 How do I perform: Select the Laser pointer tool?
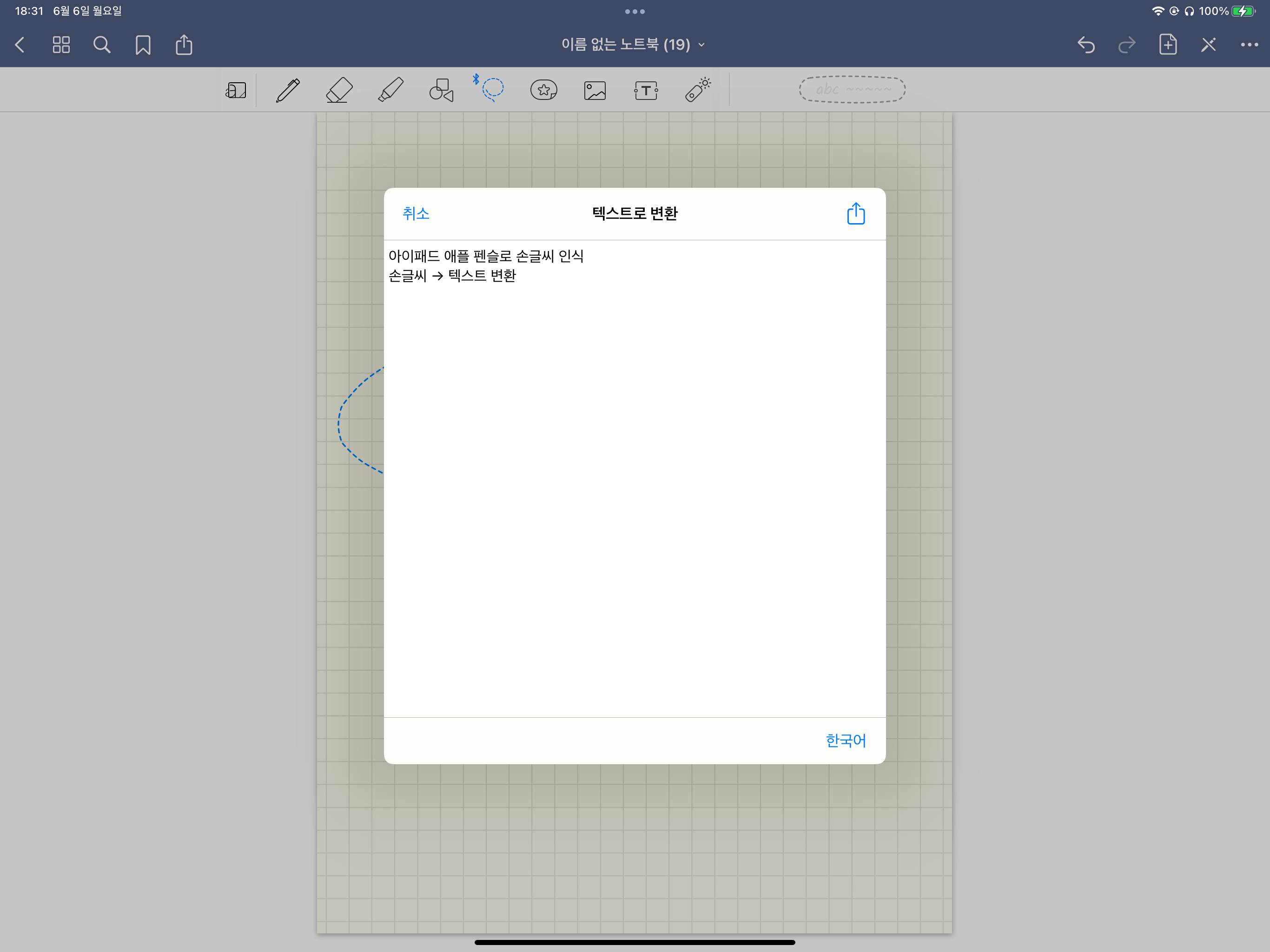[698, 90]
